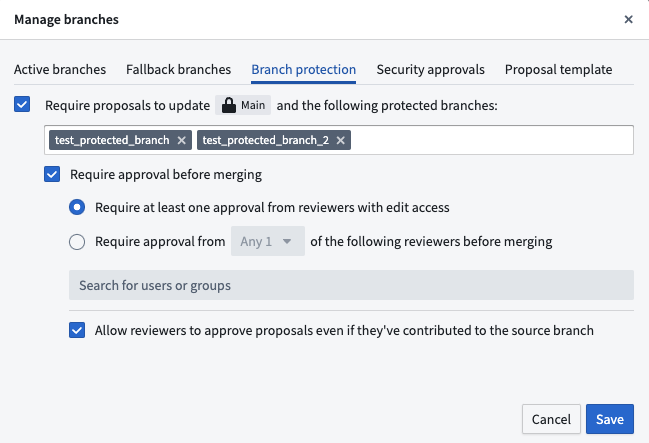Open the Proposal template tab

pyautogui.click(x=558, y=70)
